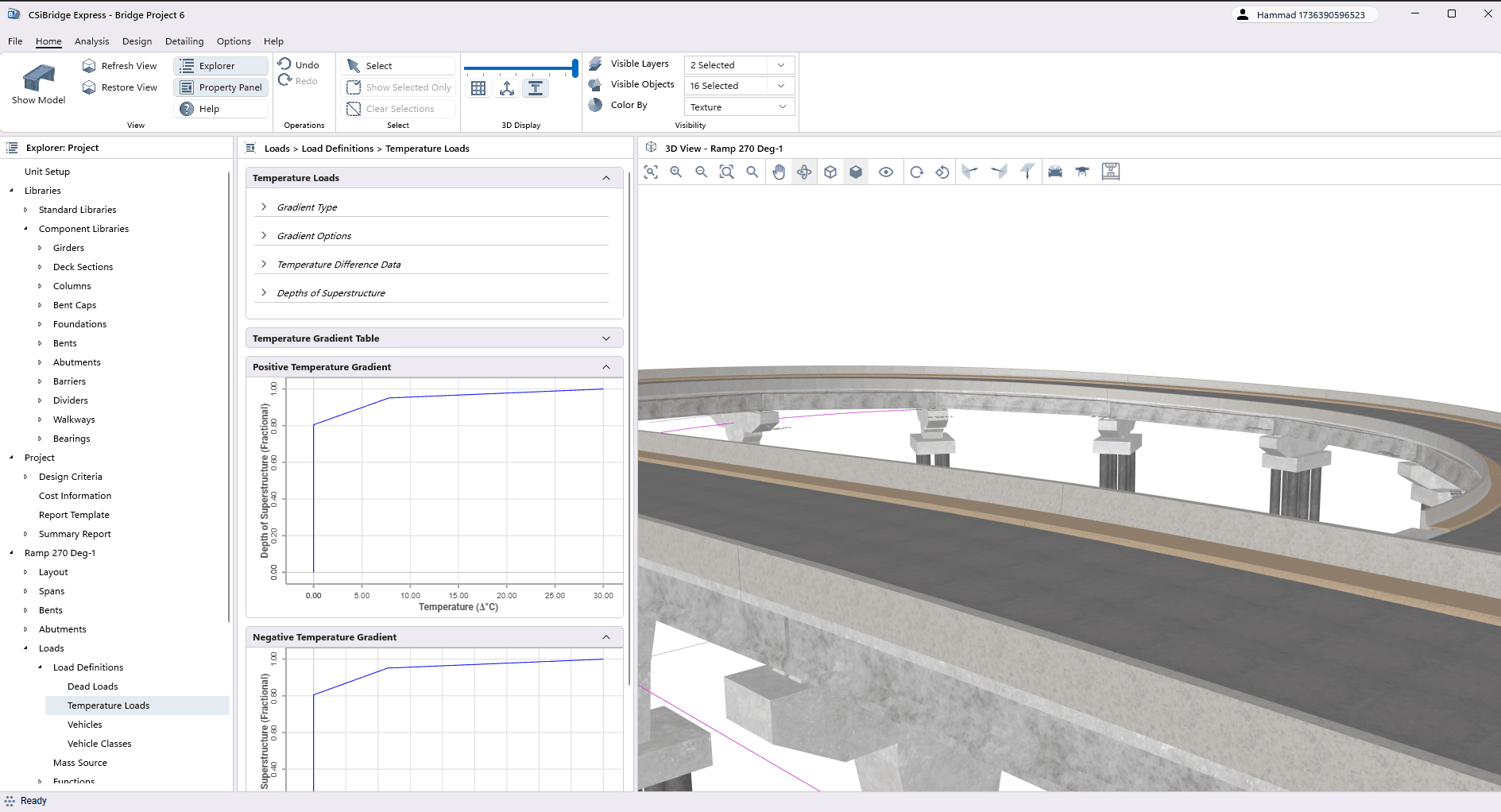
Task: Click the 3D Display transparency slider handle
Action: pos(574,68)
